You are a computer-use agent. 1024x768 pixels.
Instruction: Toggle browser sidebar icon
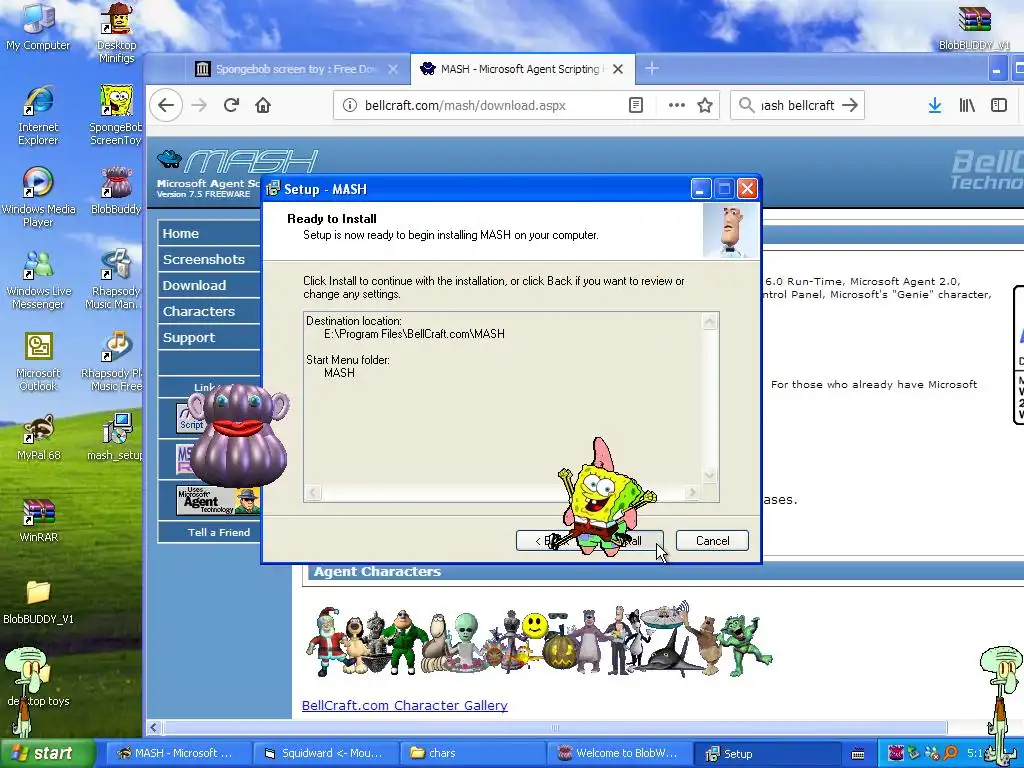pyautogui.click(x=999, y=105)
